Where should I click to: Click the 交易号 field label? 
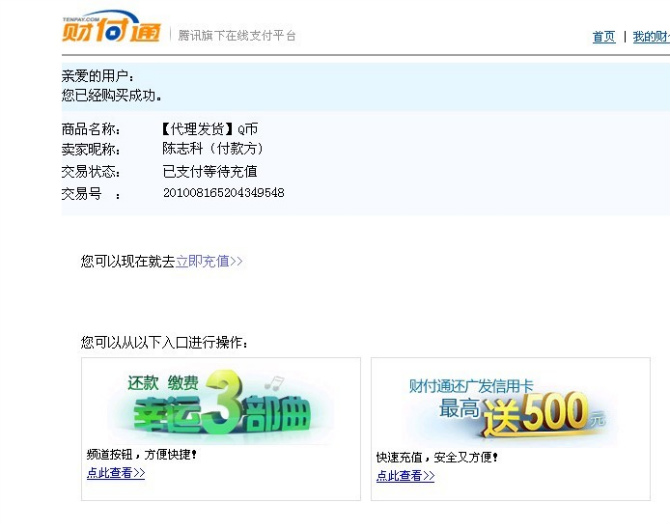[x=86, y=193]
